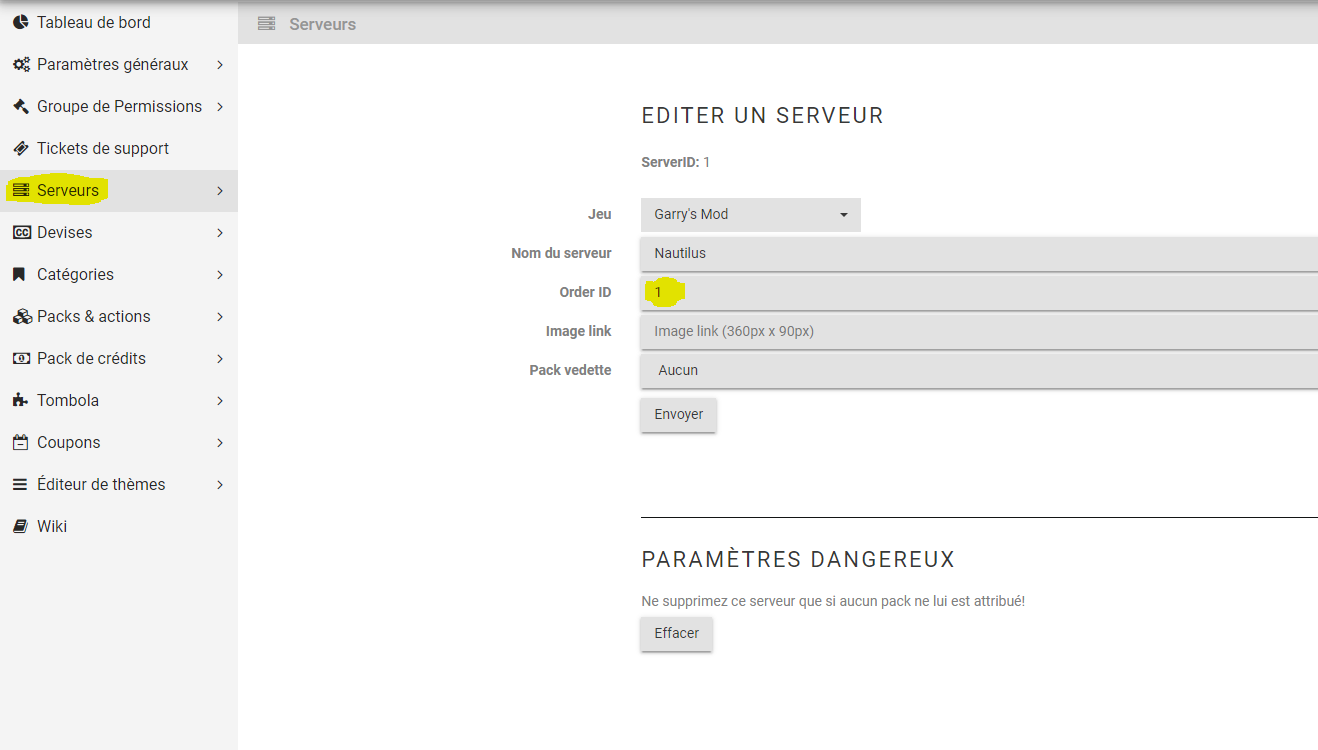
Task: Click the 'ServerID: 1' text
Action: coord(676,162)
